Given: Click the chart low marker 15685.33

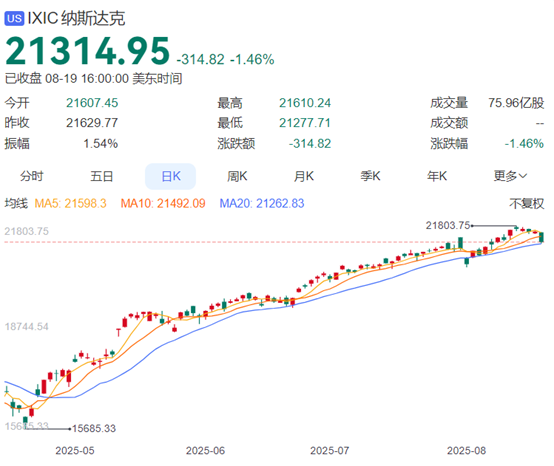Looking at the screenshot, I should click(94, 429).
